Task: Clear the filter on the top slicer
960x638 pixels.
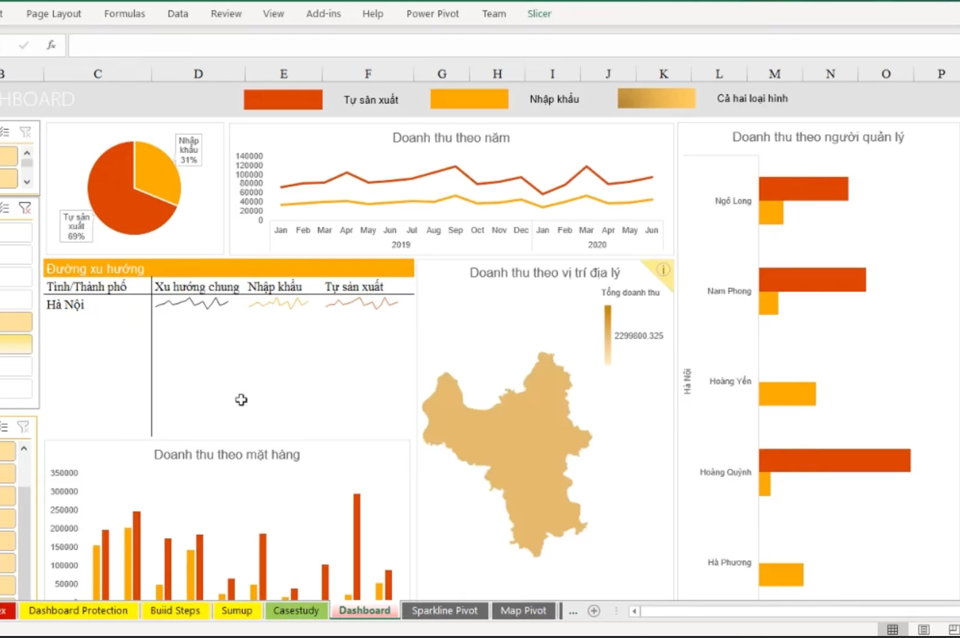Action: [x=25, y=132]
